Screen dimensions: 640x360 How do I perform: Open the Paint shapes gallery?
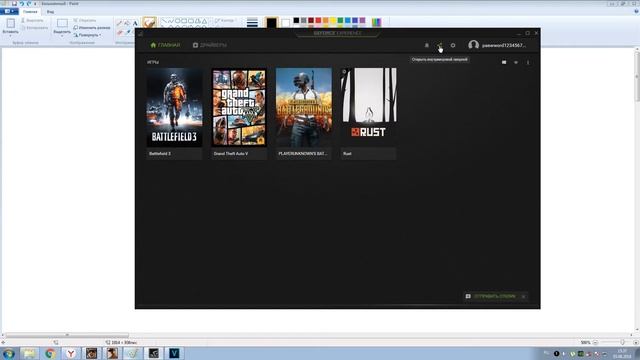pyautogui.click(x=184, y=22)
